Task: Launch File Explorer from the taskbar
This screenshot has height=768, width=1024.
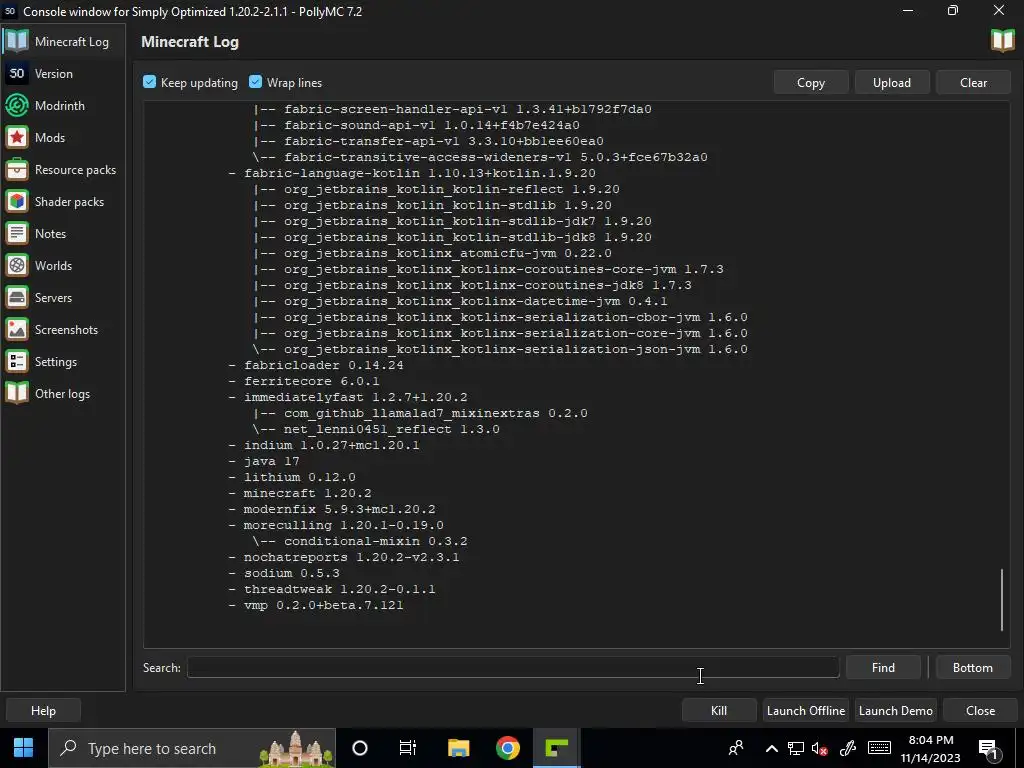Action: tap(458, 748)
